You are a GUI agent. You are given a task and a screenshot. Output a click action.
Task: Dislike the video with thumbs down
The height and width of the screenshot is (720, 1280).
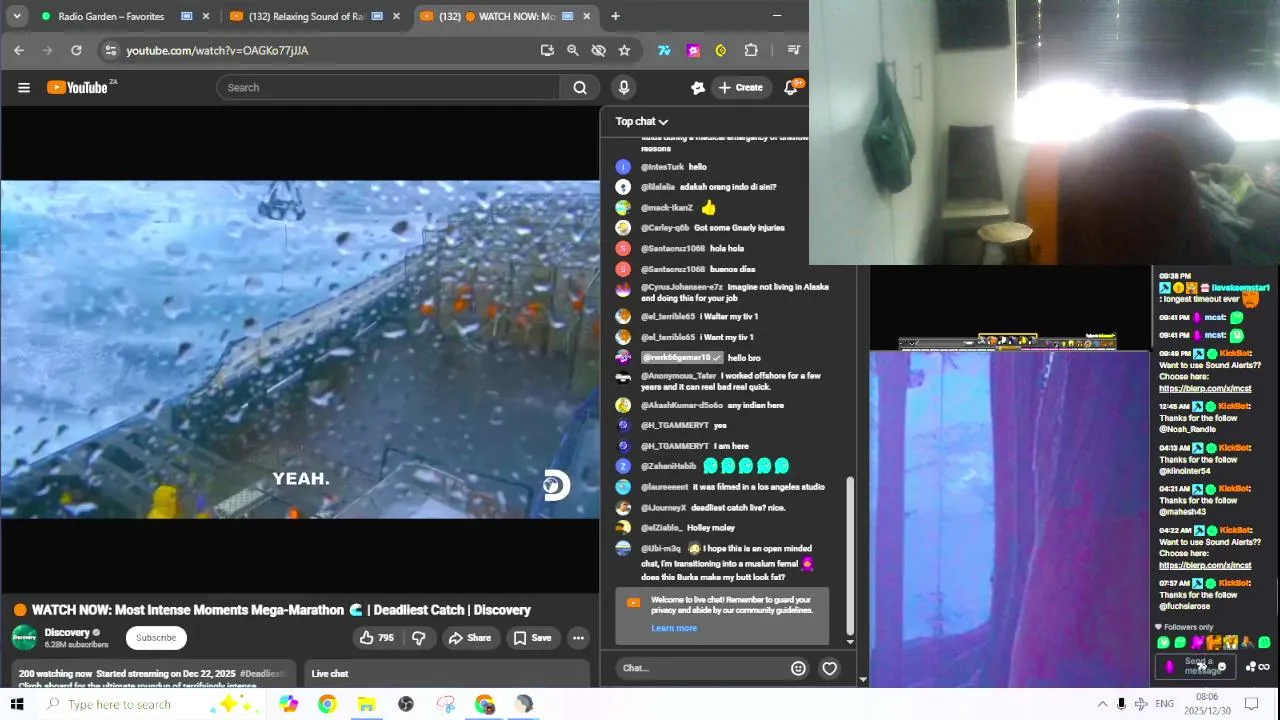[x=419, y=638]
